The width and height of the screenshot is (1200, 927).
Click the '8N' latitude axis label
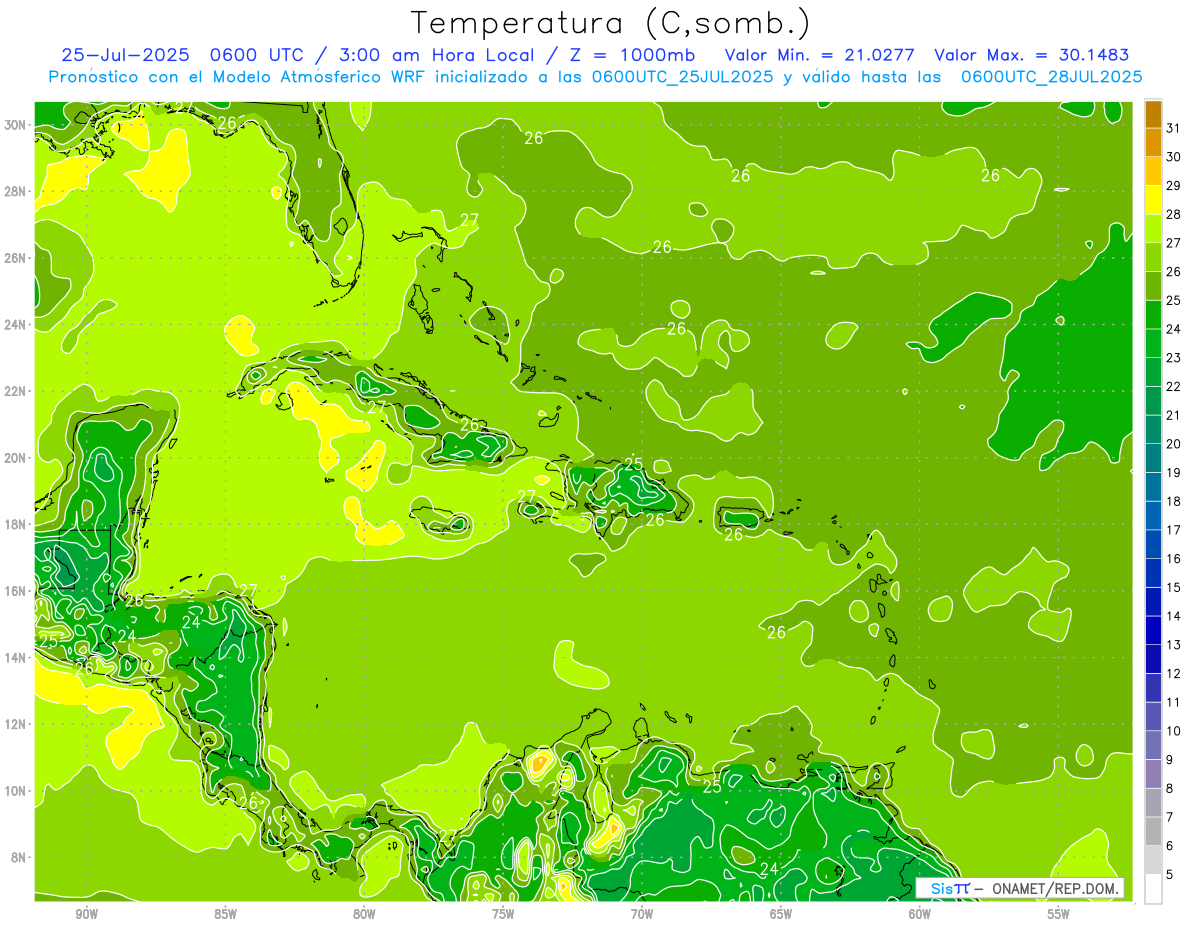point(19,857)
